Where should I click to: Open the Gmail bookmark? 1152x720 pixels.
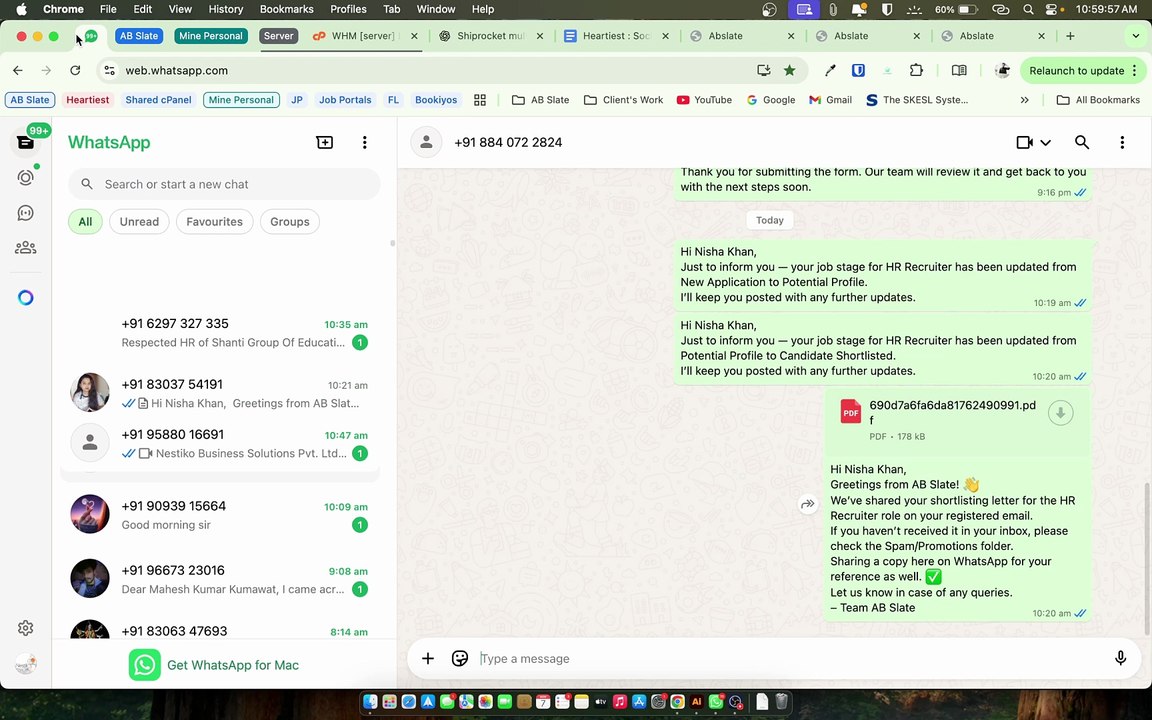click(830, 100)
